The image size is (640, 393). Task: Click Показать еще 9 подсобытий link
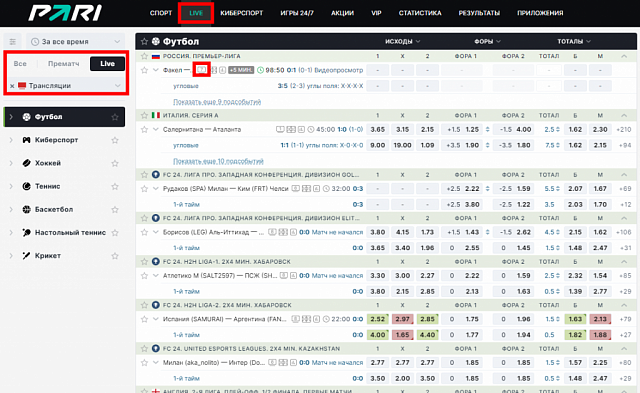pyautogui.click(x=217, y=102)
